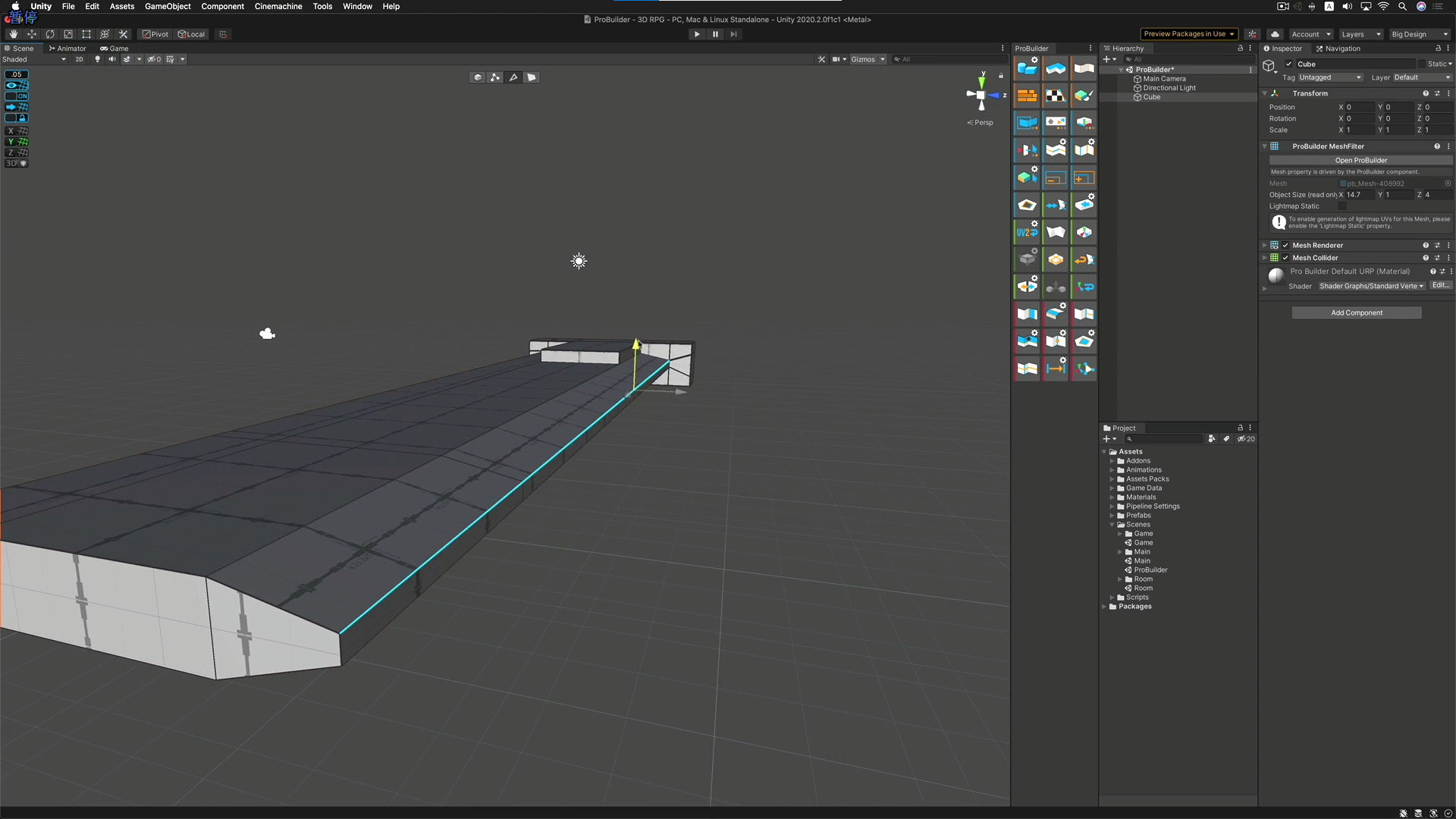Select the Move tool in the toolbar
Screen dimensions: 1456x819
(32, 34)
